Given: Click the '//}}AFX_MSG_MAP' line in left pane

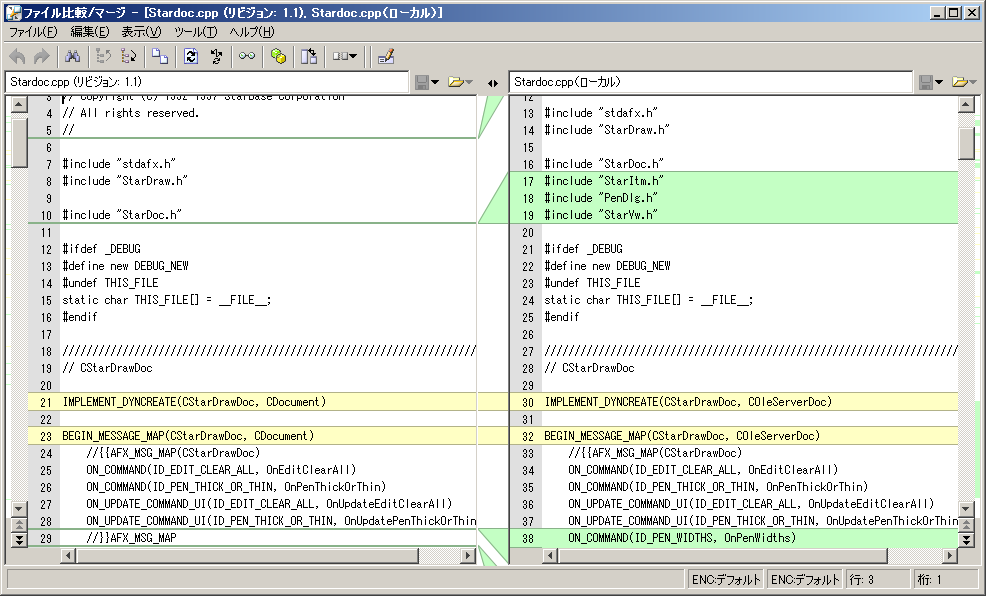Looking at the screenshot, I should click(x=131, y=538).
